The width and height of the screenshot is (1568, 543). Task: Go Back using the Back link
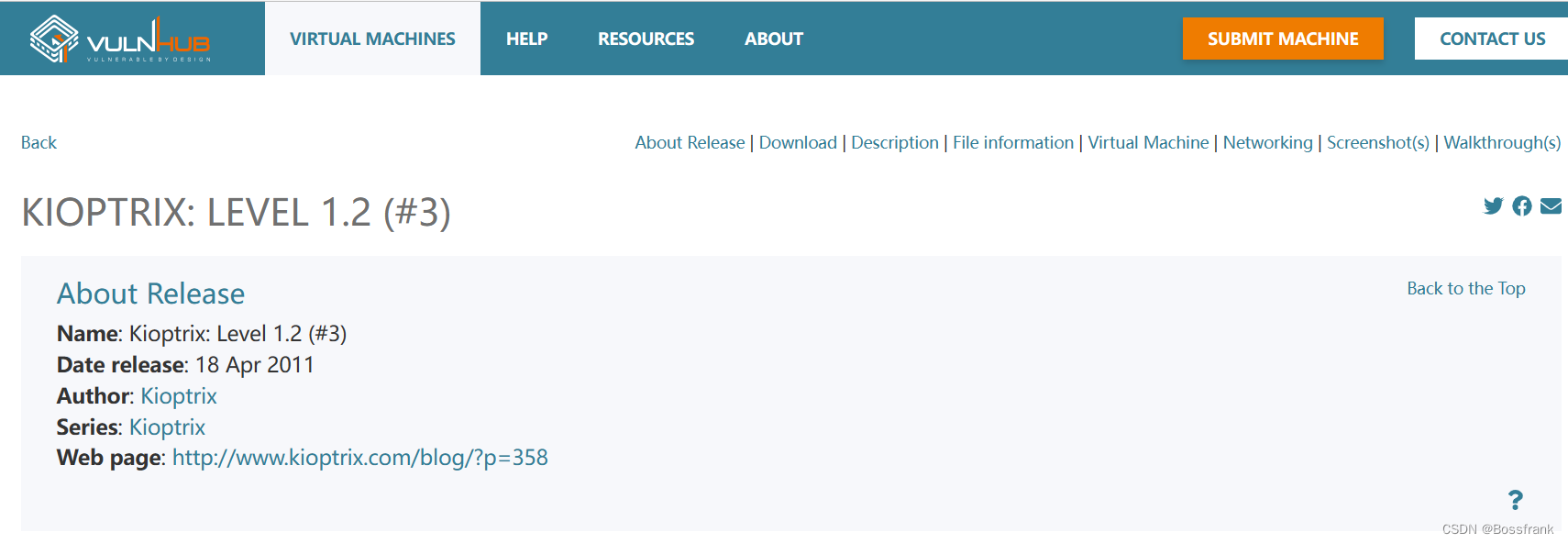(x=39, y=142)
